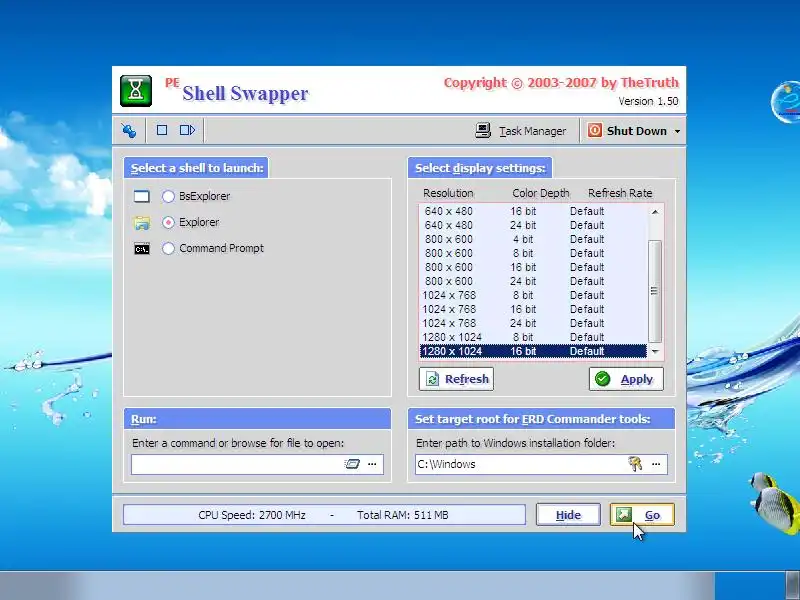Viewport: 800px width, 600px height.
Task: Open Task Manager from the toolbar
Action: pyautogui.click(x=521, y=131)
